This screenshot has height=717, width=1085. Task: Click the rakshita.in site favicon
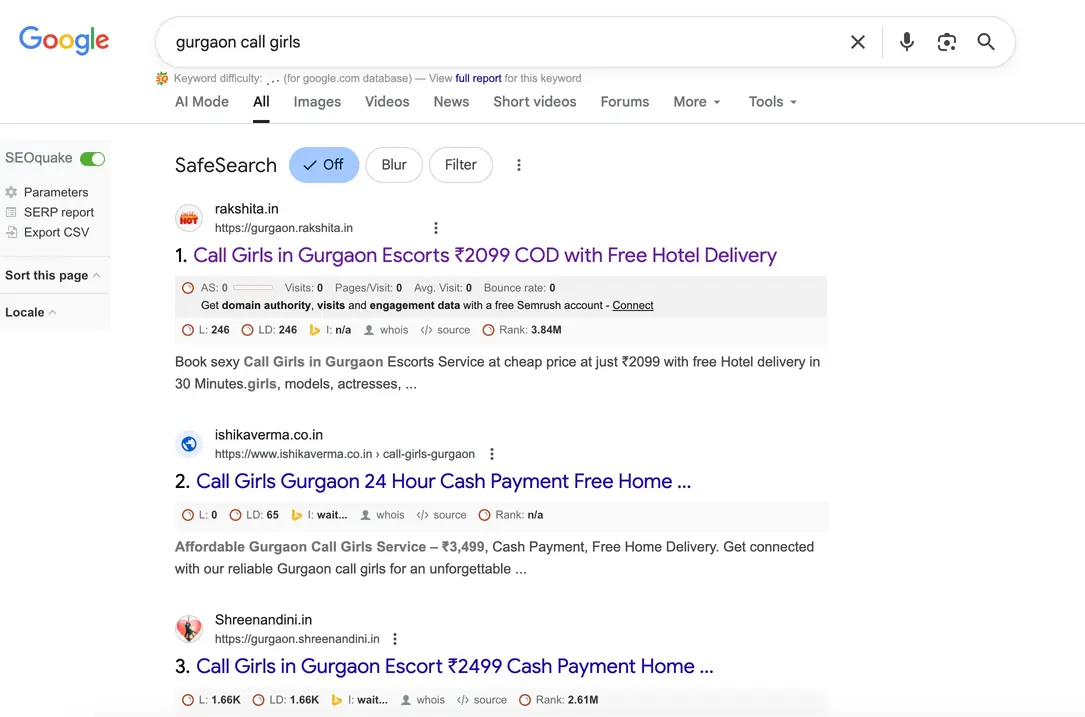click(x=189, y=218)
